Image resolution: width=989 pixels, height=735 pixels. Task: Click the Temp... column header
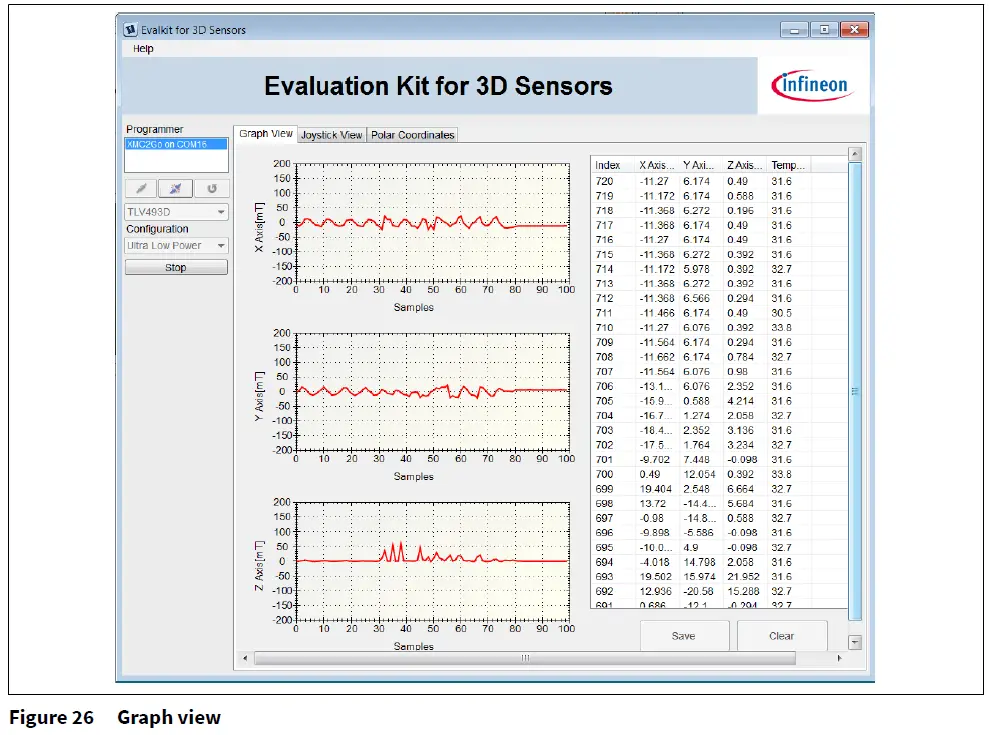click(788, 165)
